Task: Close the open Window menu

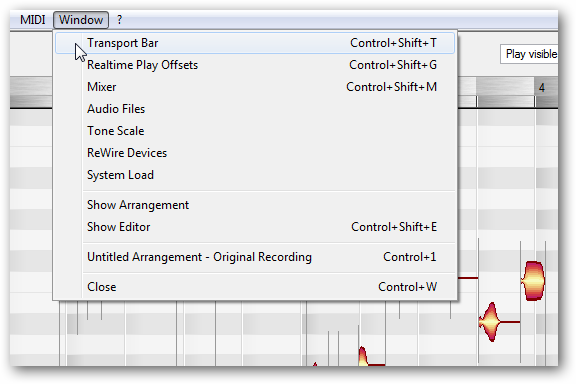Action: [x=81, y=20]
